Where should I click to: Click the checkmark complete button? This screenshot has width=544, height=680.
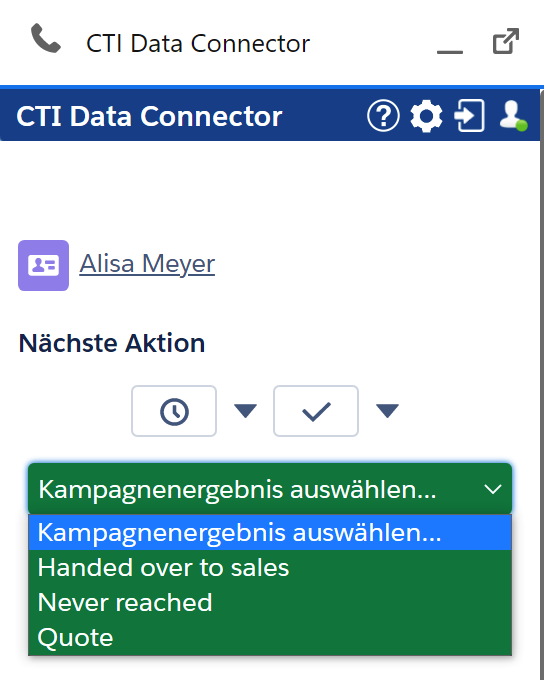[x=316, y=411]
